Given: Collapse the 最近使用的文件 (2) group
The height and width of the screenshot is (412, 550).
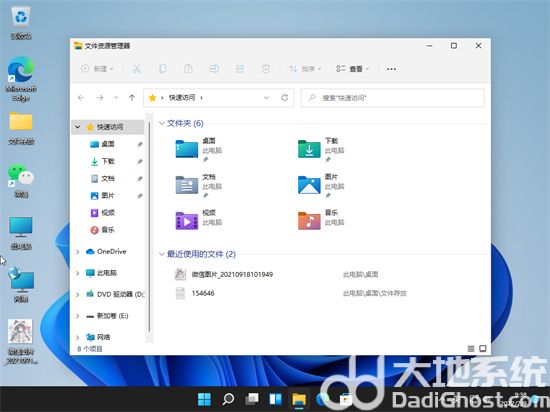Looking at the screenshot, I should pyautogui.click(x=162, y=254).
